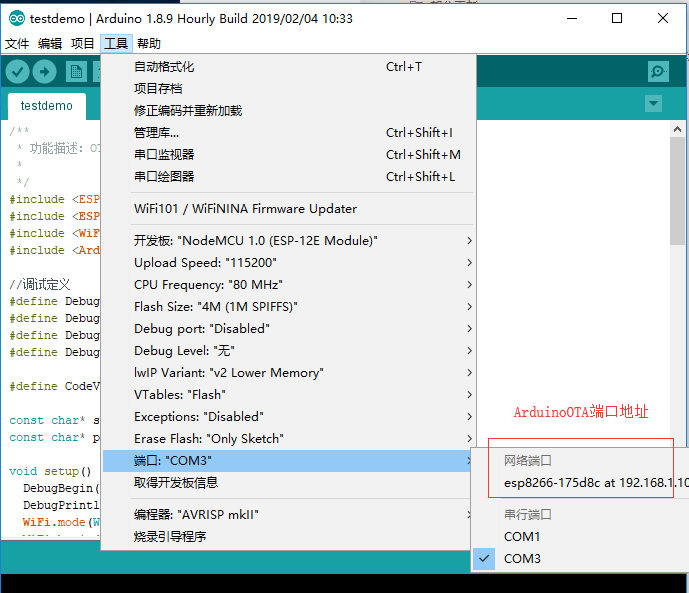The height and width of the screenshot is (593, 689).
Task: Expand the Upload Speed submenu
Action: pos(288,263)
